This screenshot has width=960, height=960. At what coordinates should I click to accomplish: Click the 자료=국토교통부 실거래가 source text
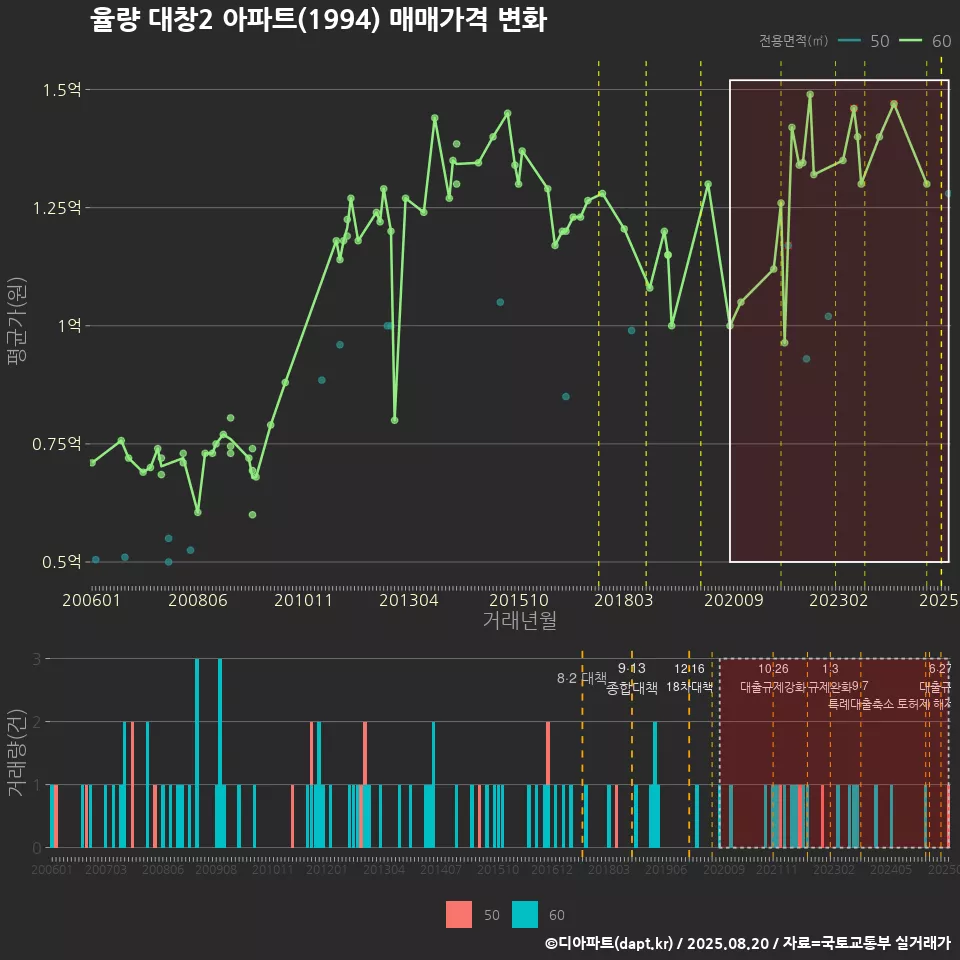click(867, 943)
